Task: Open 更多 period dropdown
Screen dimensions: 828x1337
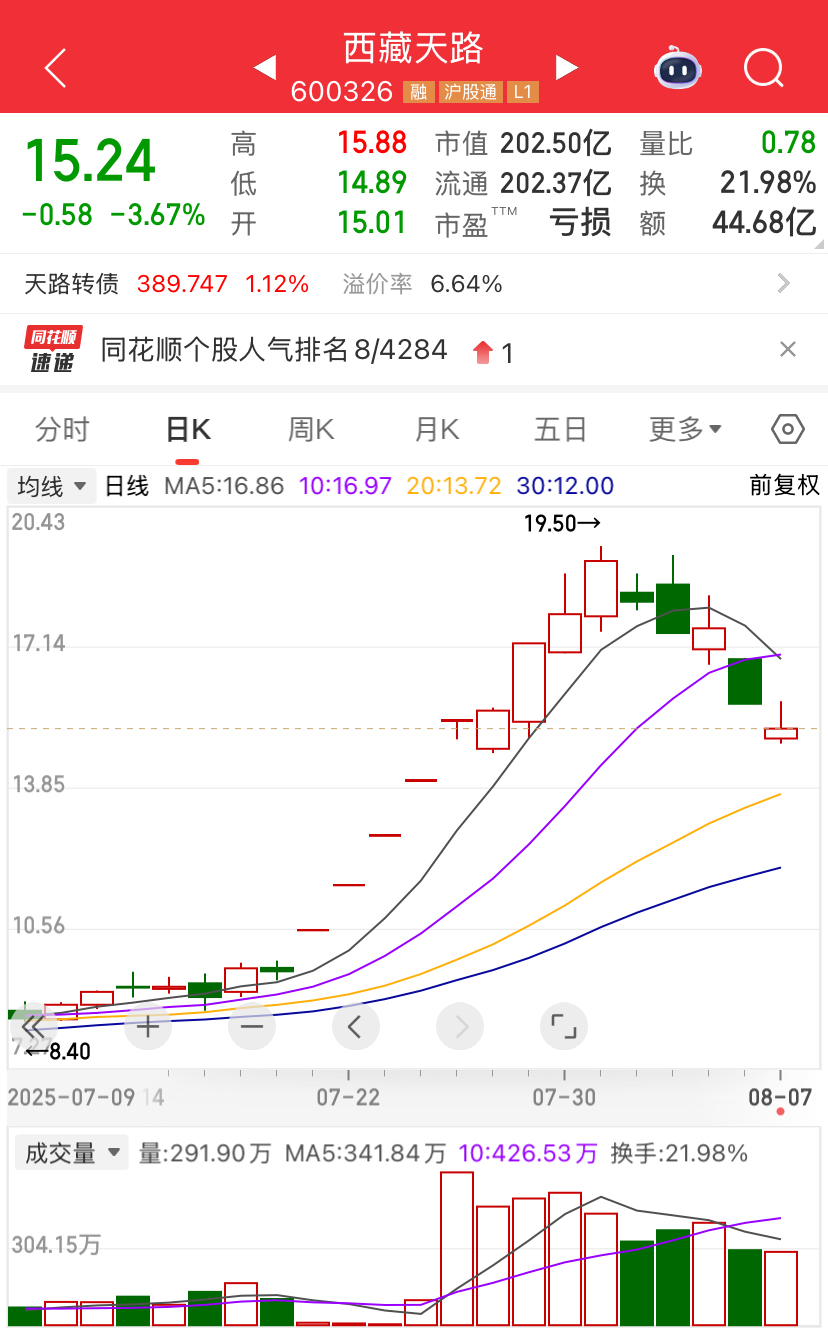Action: point(686,429)
